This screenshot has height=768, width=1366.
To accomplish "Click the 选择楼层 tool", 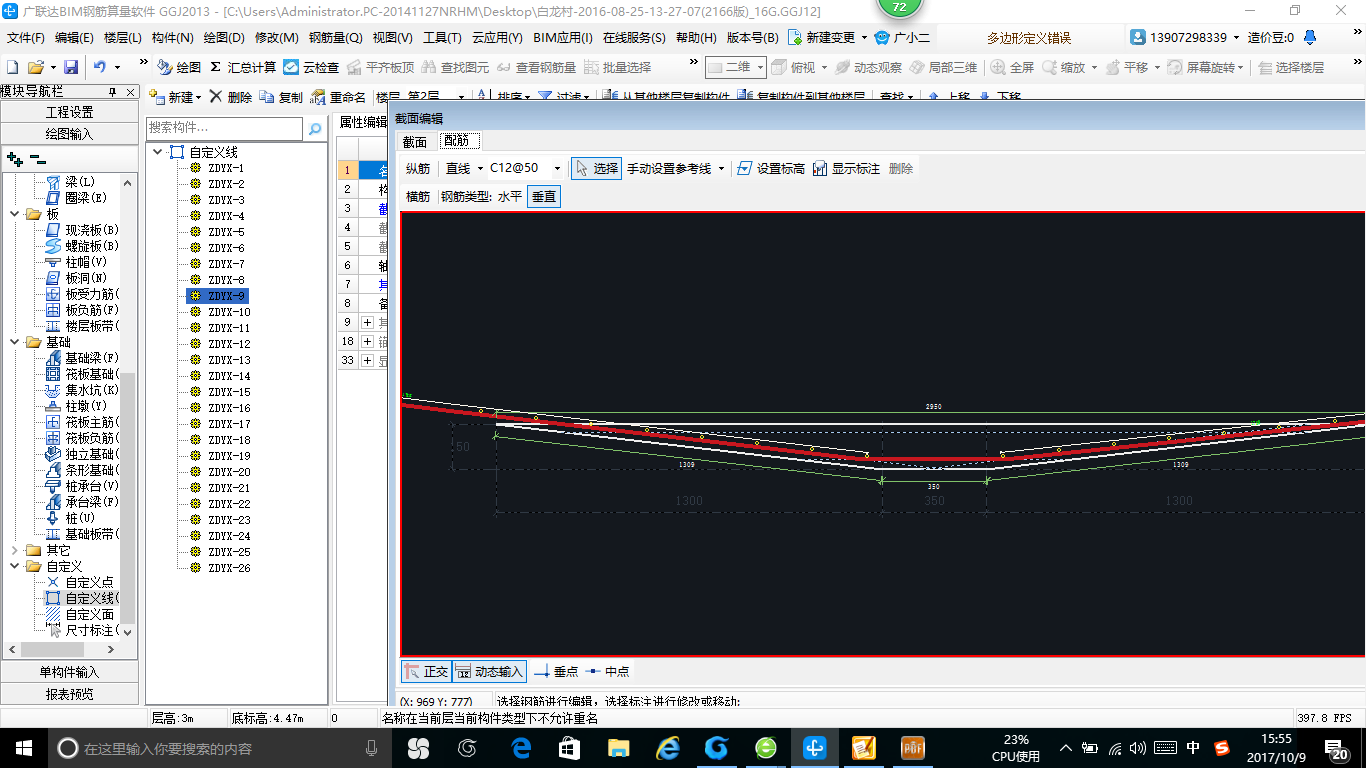I will [x=1291, y=67].
